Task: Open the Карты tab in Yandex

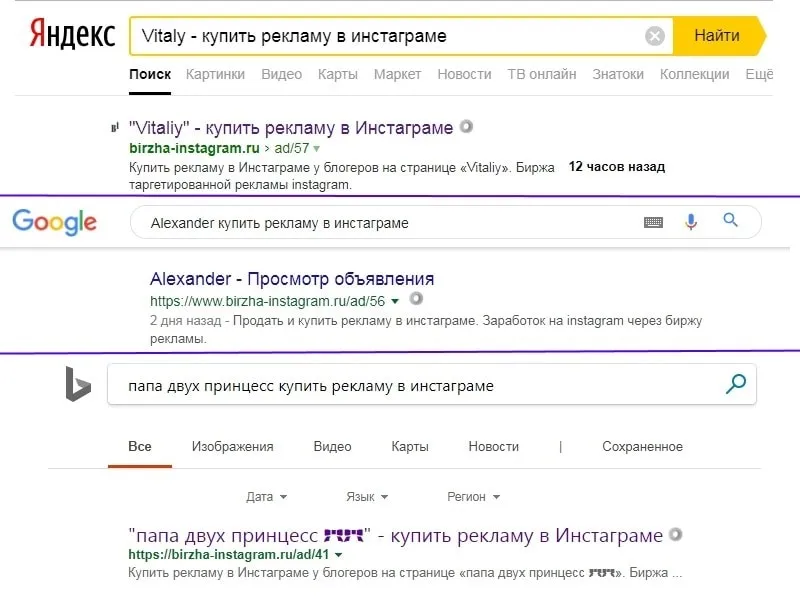Action: (338, 74)
